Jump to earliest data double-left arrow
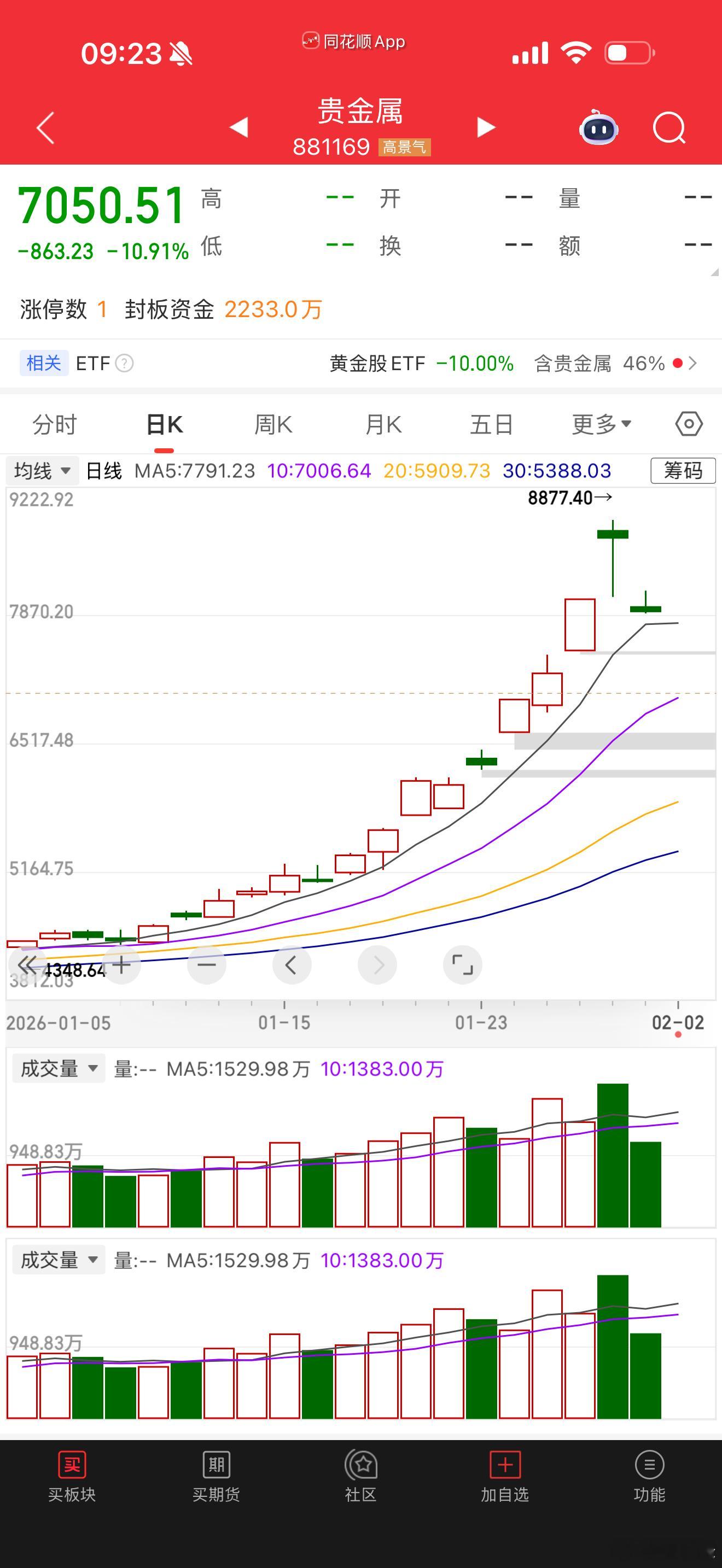 26,965
